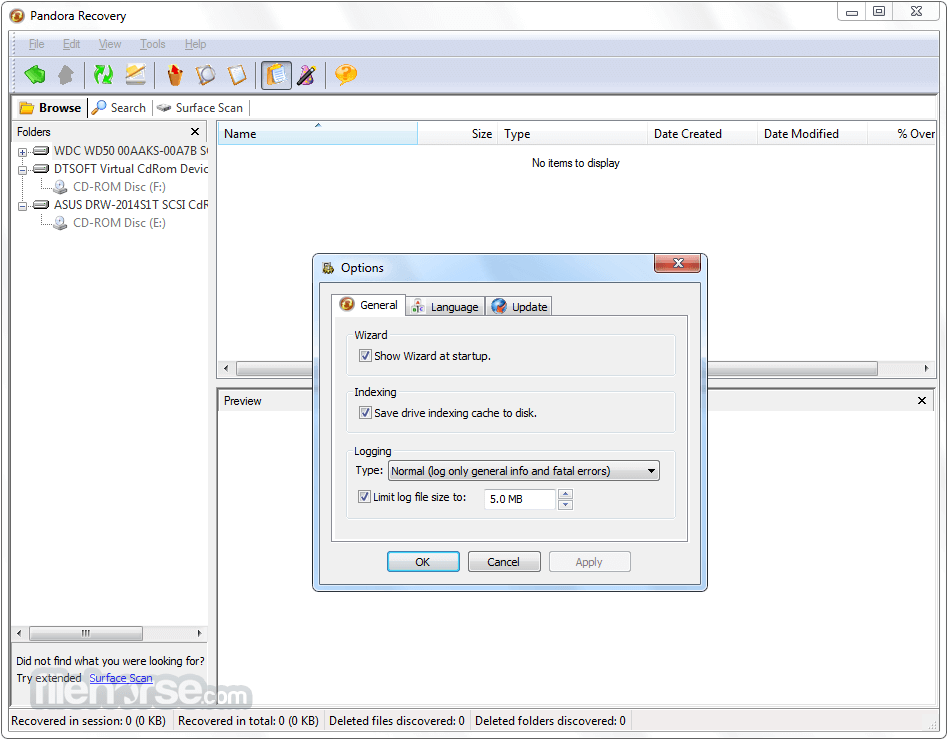This screenshot has width=948, height=740.
Task: Follow the Surface Scan hyperlink
Action: [121, 678]
